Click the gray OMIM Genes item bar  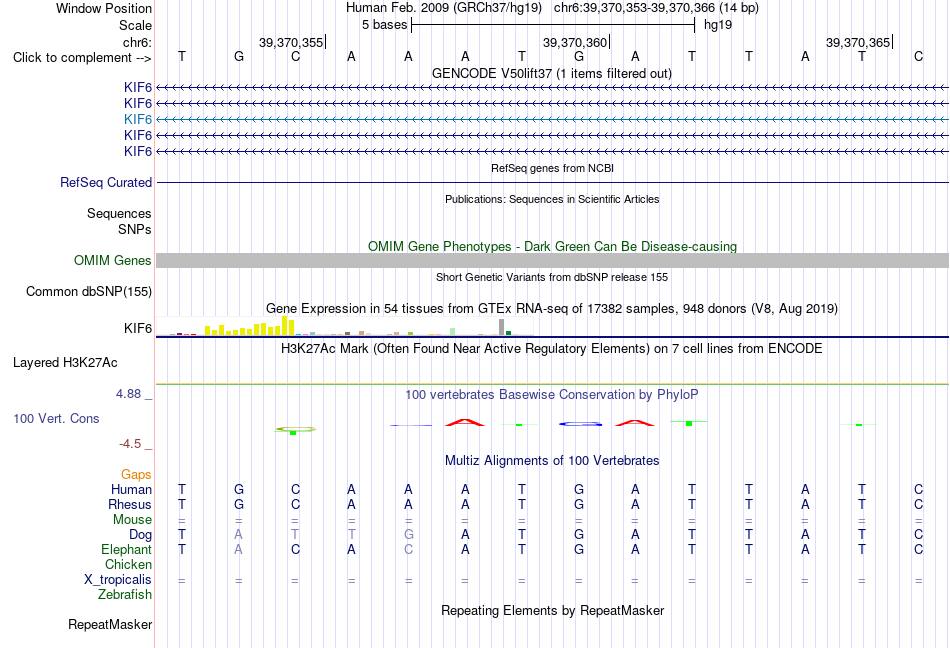point(552,260)
